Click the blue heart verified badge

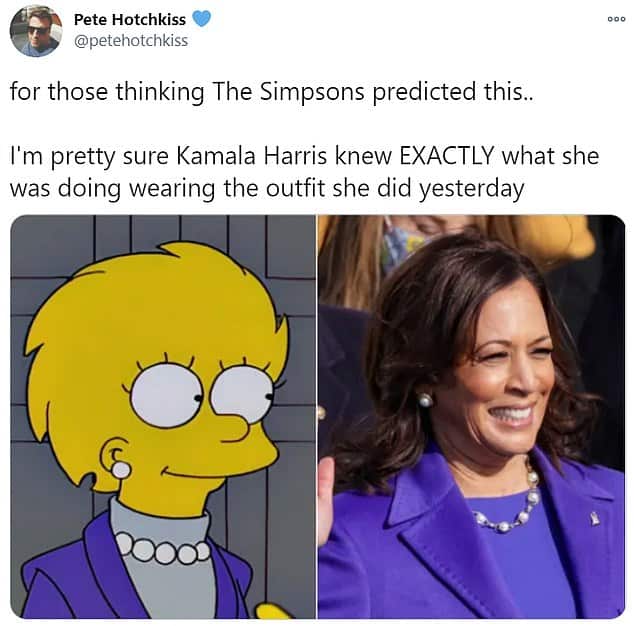coord(201,19)
